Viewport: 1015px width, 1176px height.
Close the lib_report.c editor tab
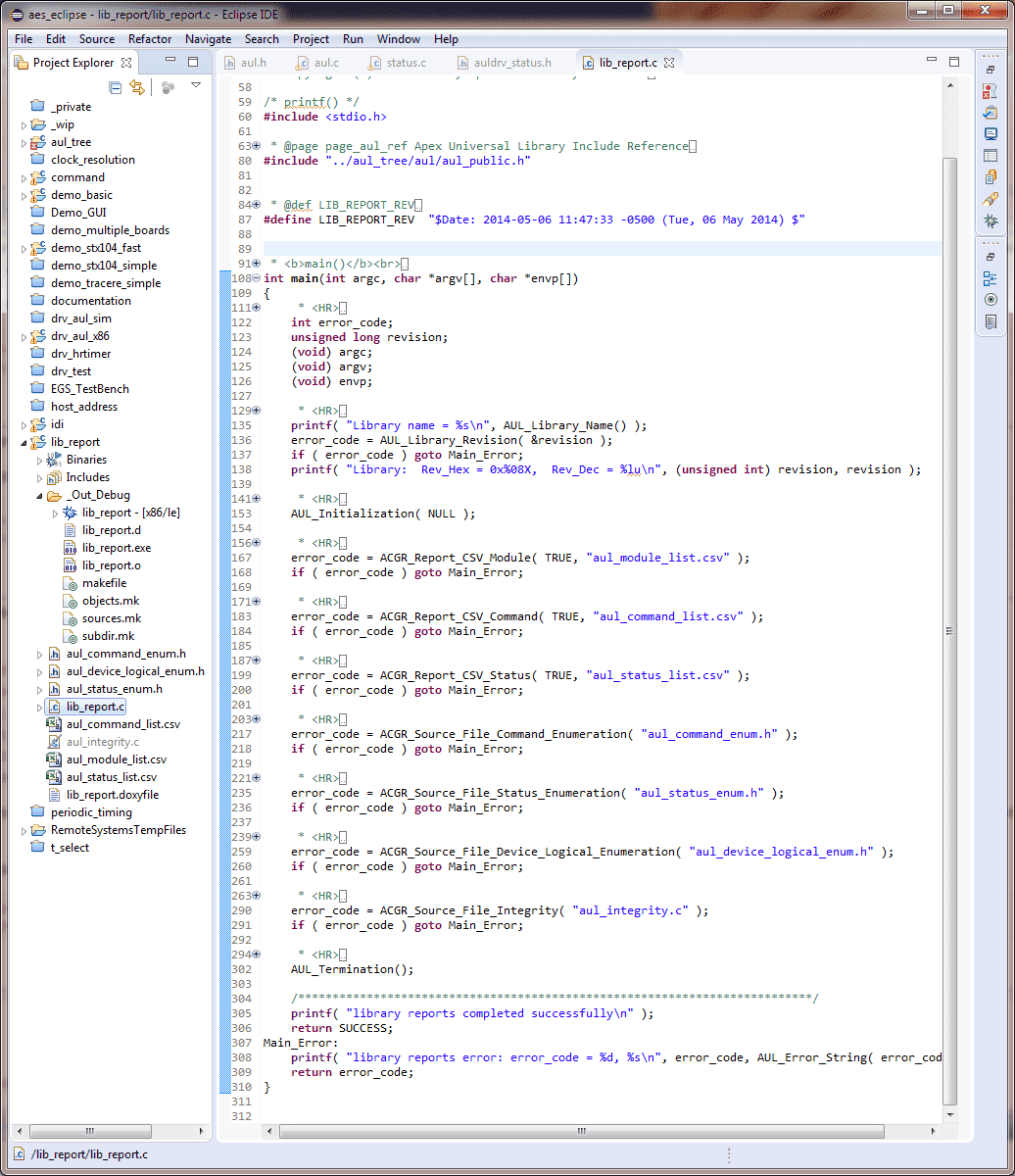pyautogui.click(x=670, y=63)
